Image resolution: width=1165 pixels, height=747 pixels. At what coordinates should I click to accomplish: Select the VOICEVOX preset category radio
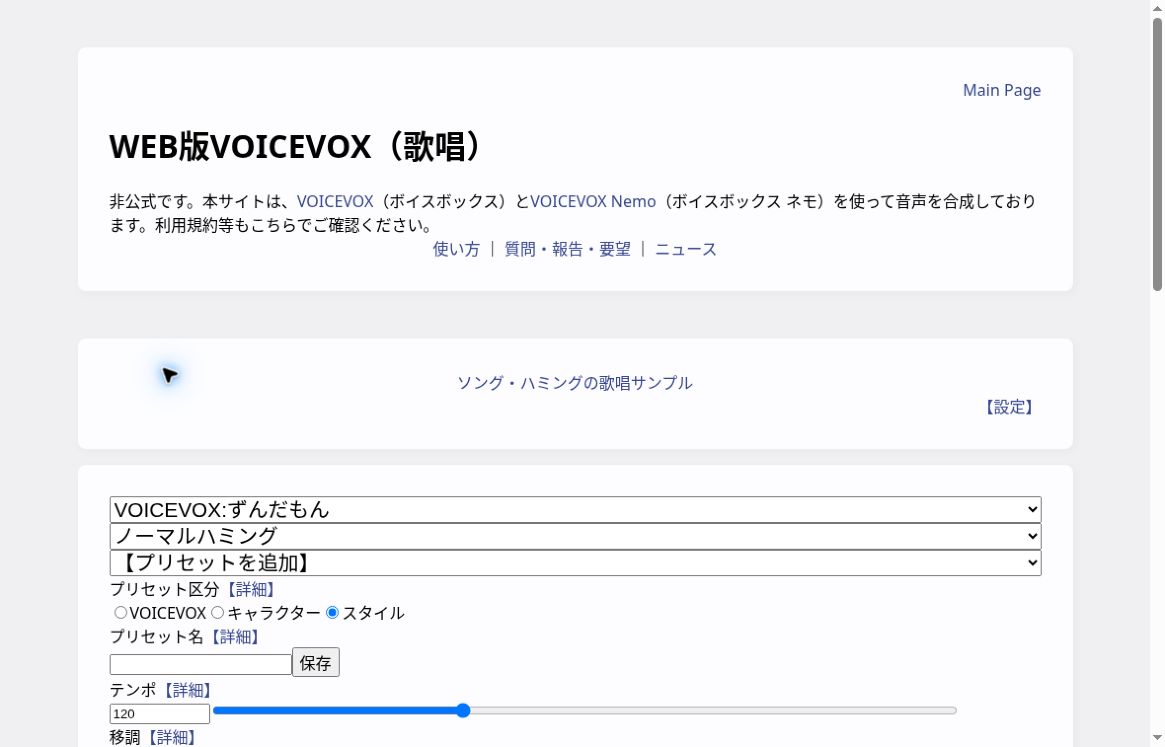coord(120,612)
